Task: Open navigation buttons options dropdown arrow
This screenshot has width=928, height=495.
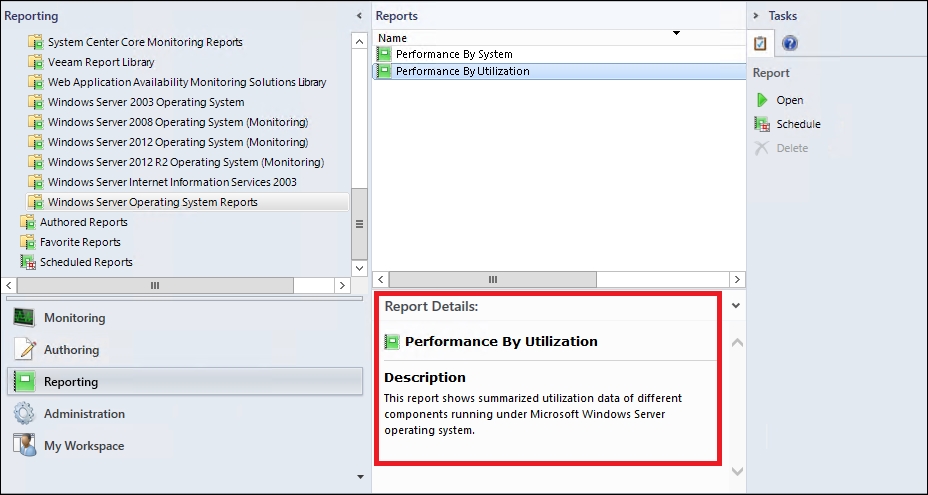Action: (x=360, y=477)
